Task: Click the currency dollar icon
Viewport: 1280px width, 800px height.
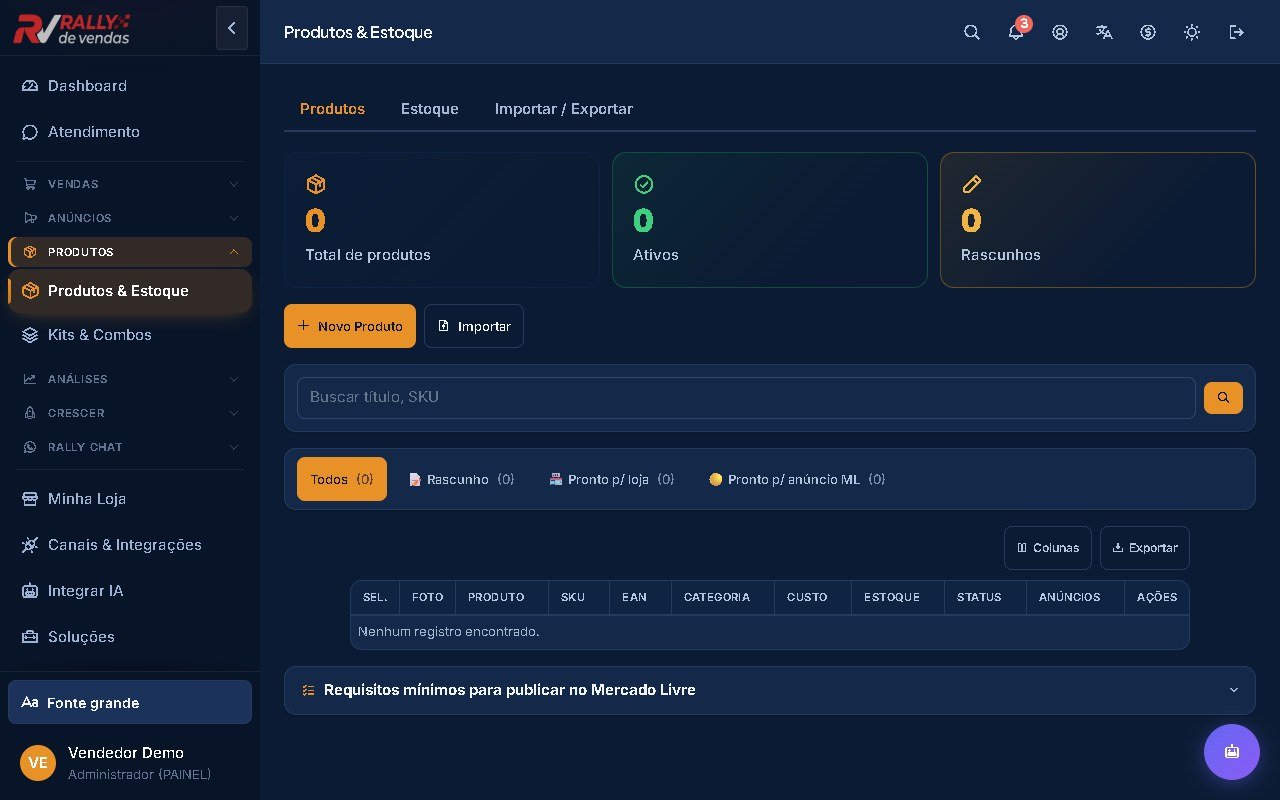Action: point(1148,32)
